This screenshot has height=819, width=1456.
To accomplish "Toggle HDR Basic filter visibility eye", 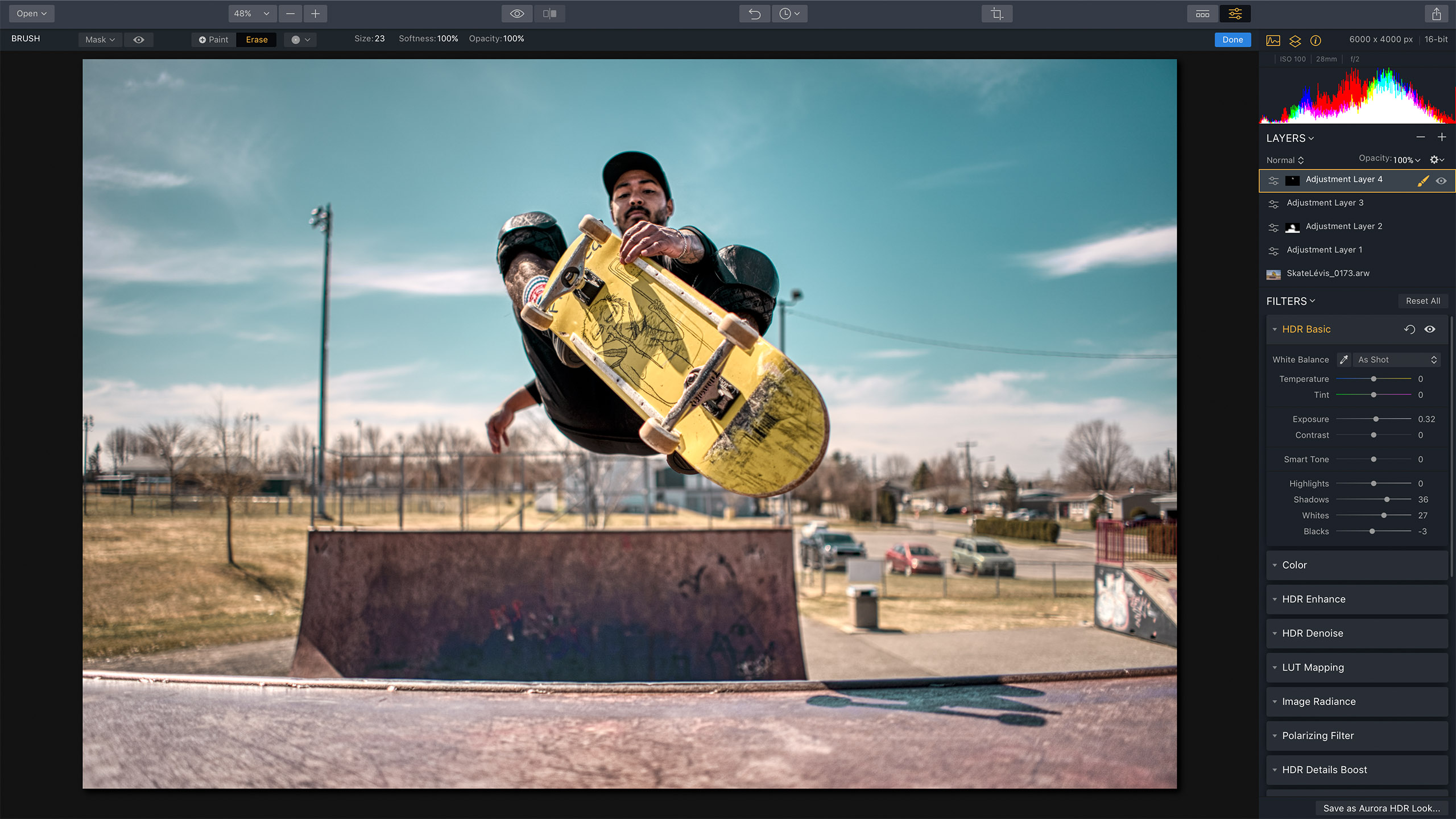I will 1430,329.
